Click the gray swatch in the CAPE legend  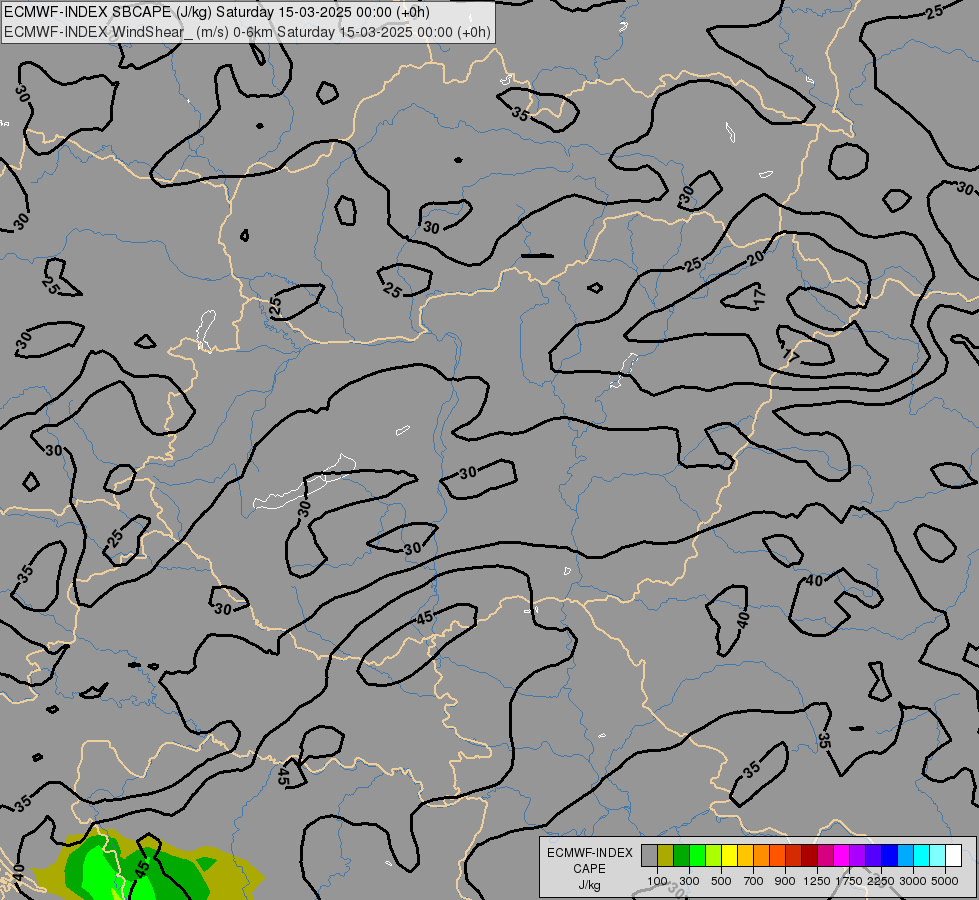point(649,856)
